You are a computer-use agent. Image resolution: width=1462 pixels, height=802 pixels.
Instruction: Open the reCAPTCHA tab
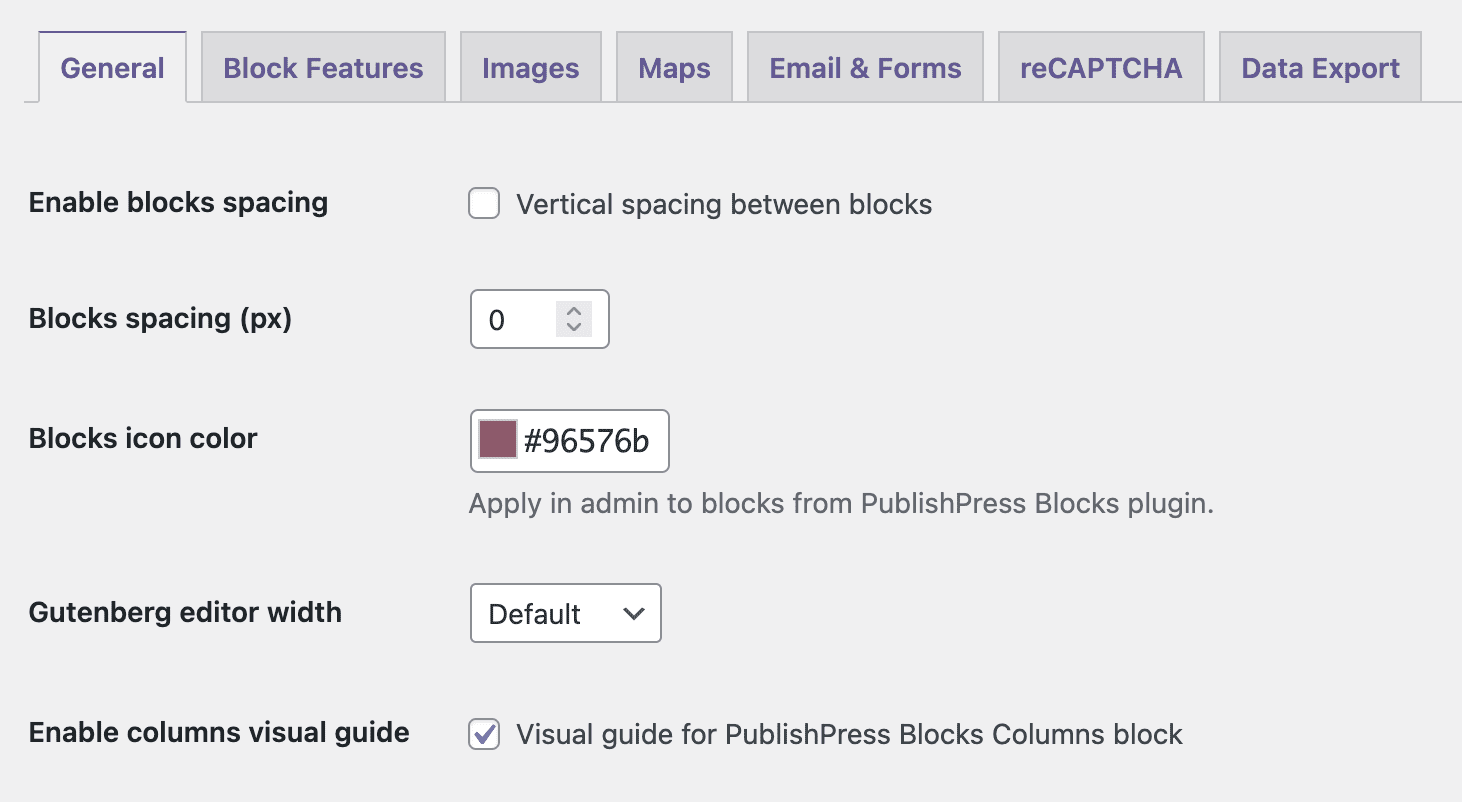coord(1101,68)
